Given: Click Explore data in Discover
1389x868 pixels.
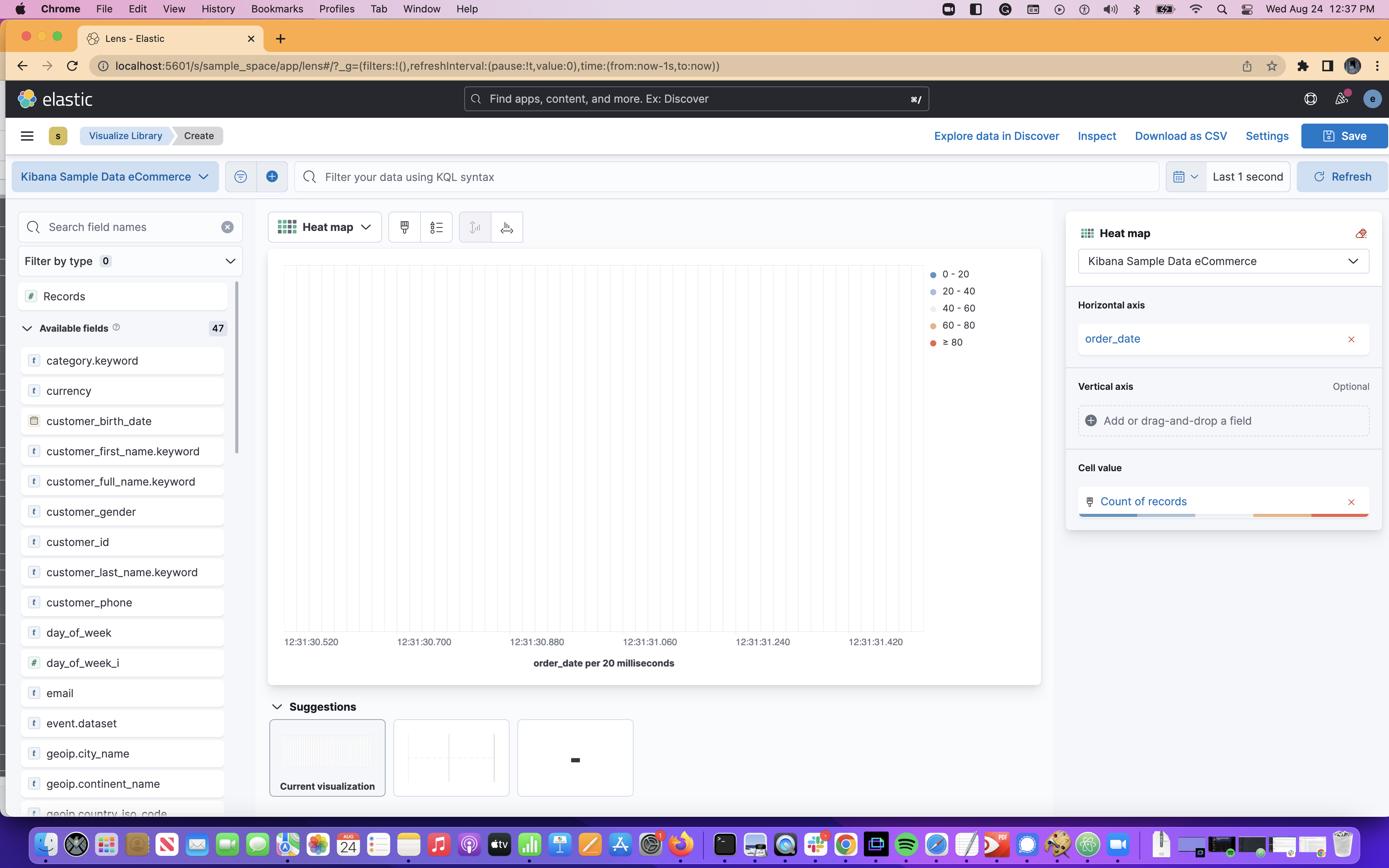Looking at the screenshot, I should [x=996, y=136].
